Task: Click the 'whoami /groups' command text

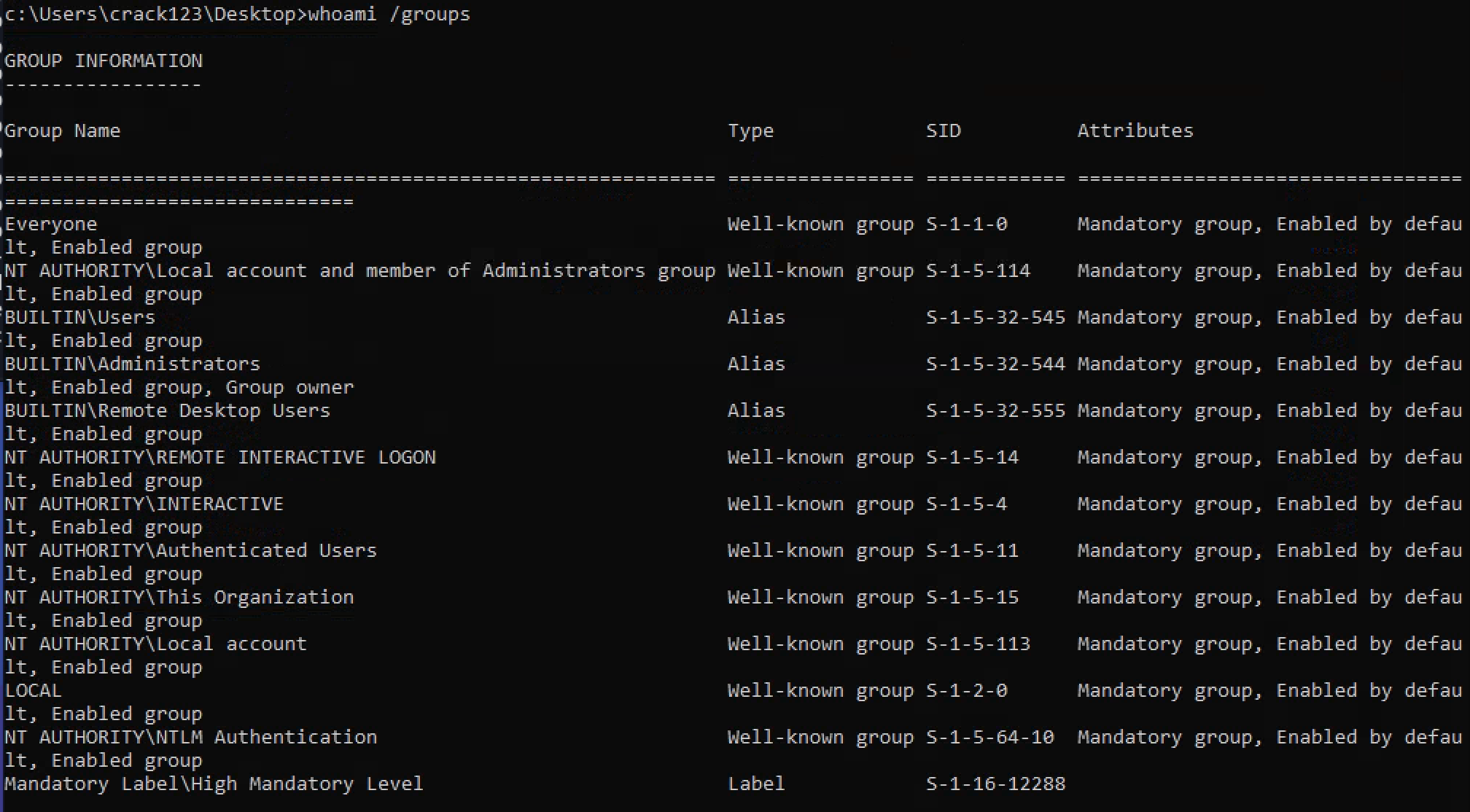Action: click(389, 14)
